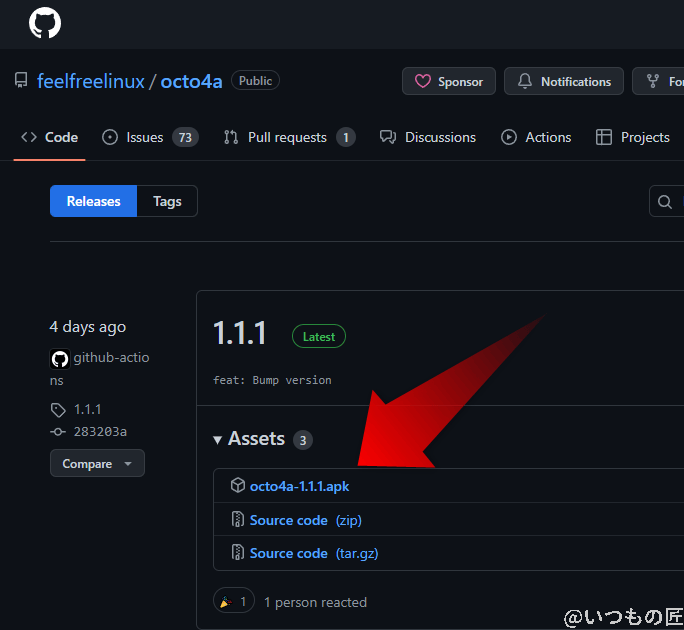Click the commit 283203a hash link
Image resolution: width=684 pixels, height=630 pixels.
pyautogui.click(x=100, y=431)
